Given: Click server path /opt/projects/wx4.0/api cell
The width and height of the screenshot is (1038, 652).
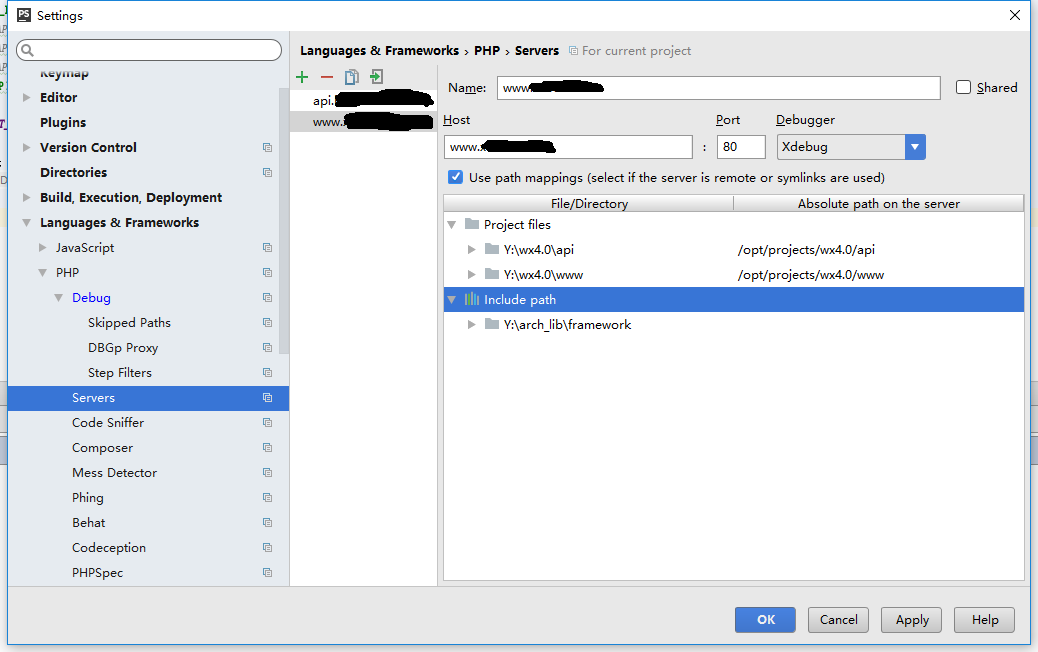Looking at the screenshot, I should click(806, 250).
